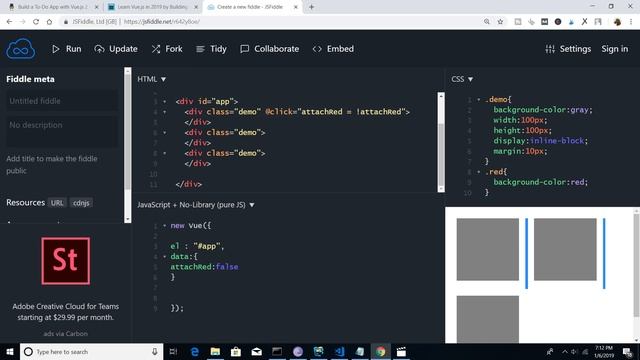Click the second gray demo box in result

[x=565, y=249]
